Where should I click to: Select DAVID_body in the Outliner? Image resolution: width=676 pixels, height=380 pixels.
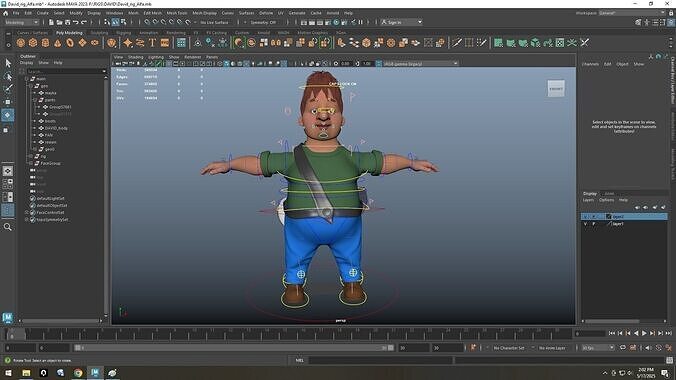(x=56, y=128)
